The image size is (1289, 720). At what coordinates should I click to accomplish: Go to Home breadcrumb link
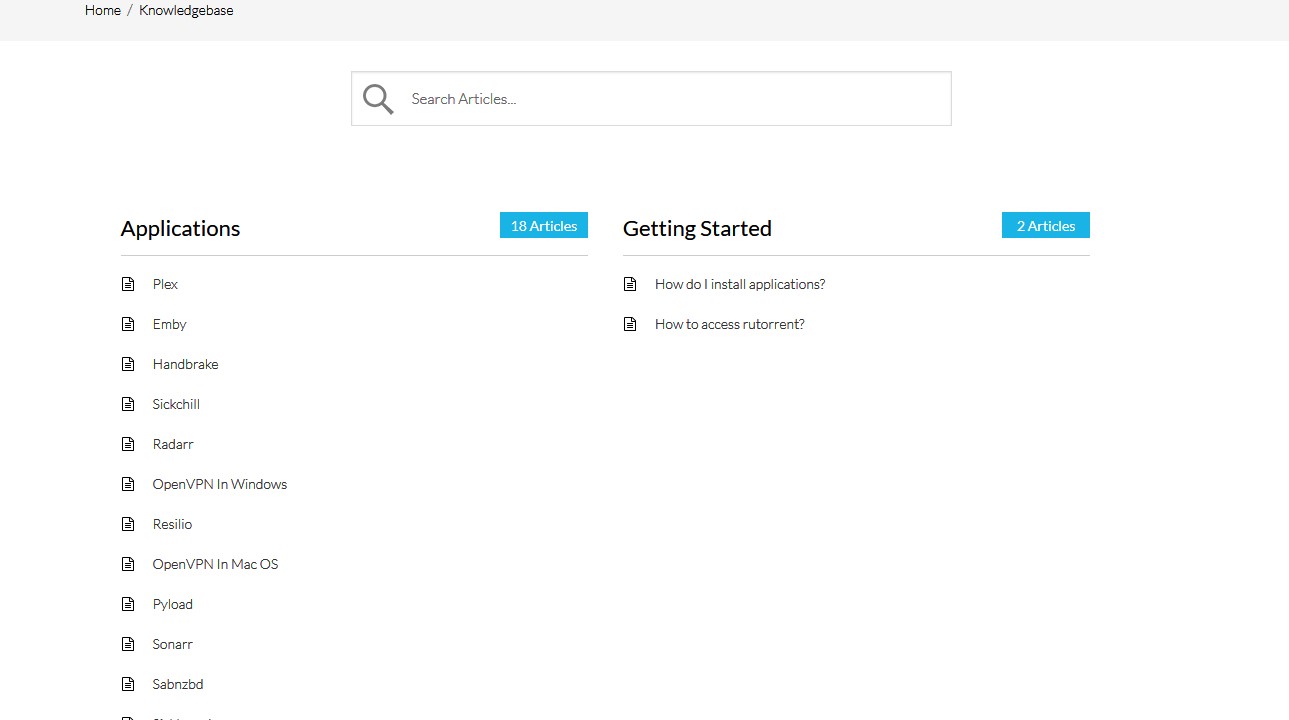click(x=103, y=10)
